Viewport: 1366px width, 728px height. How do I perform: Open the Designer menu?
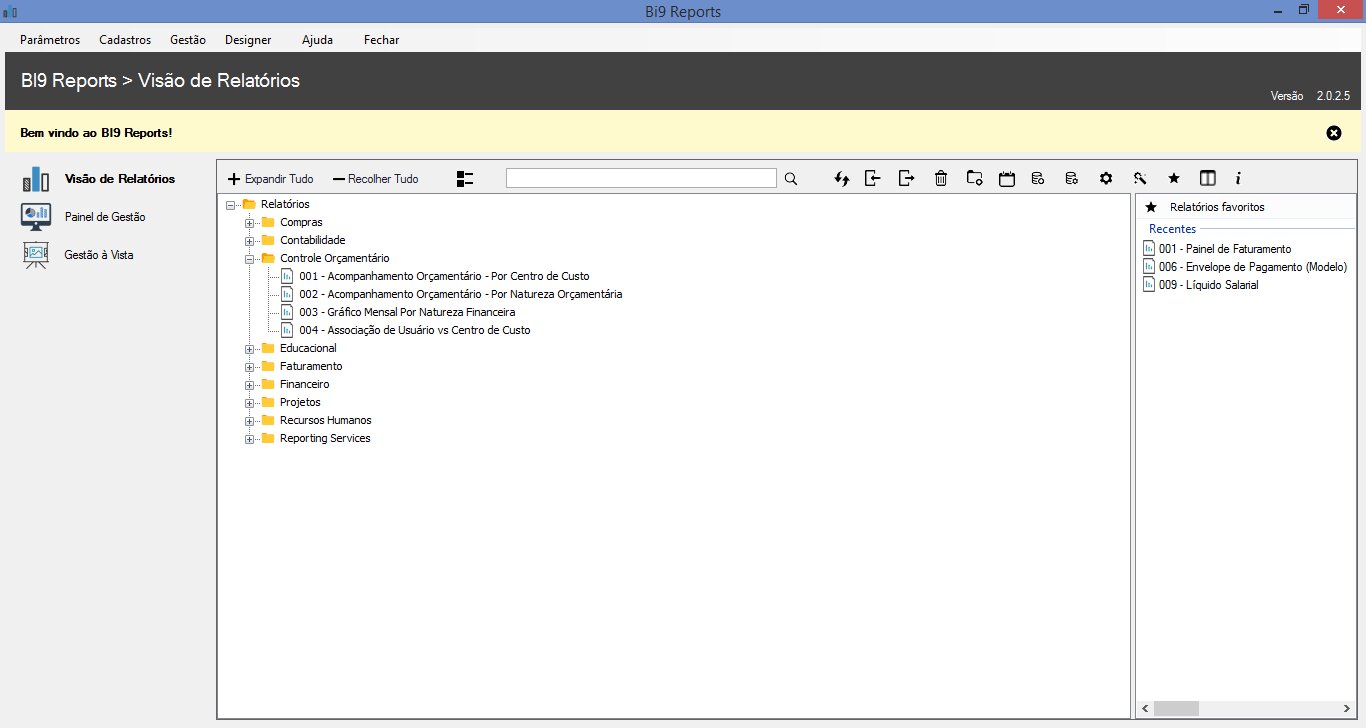click(x=248, y=40)
